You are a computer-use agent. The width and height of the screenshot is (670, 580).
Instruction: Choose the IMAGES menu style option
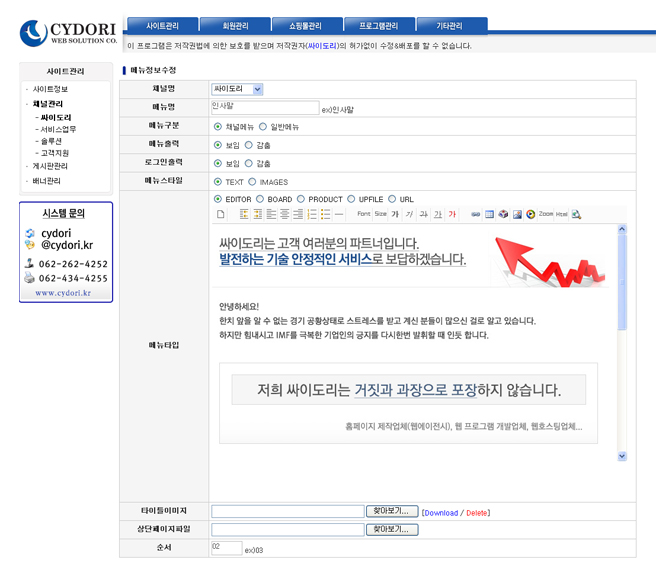pyautogui.click(x=254, y=182)
